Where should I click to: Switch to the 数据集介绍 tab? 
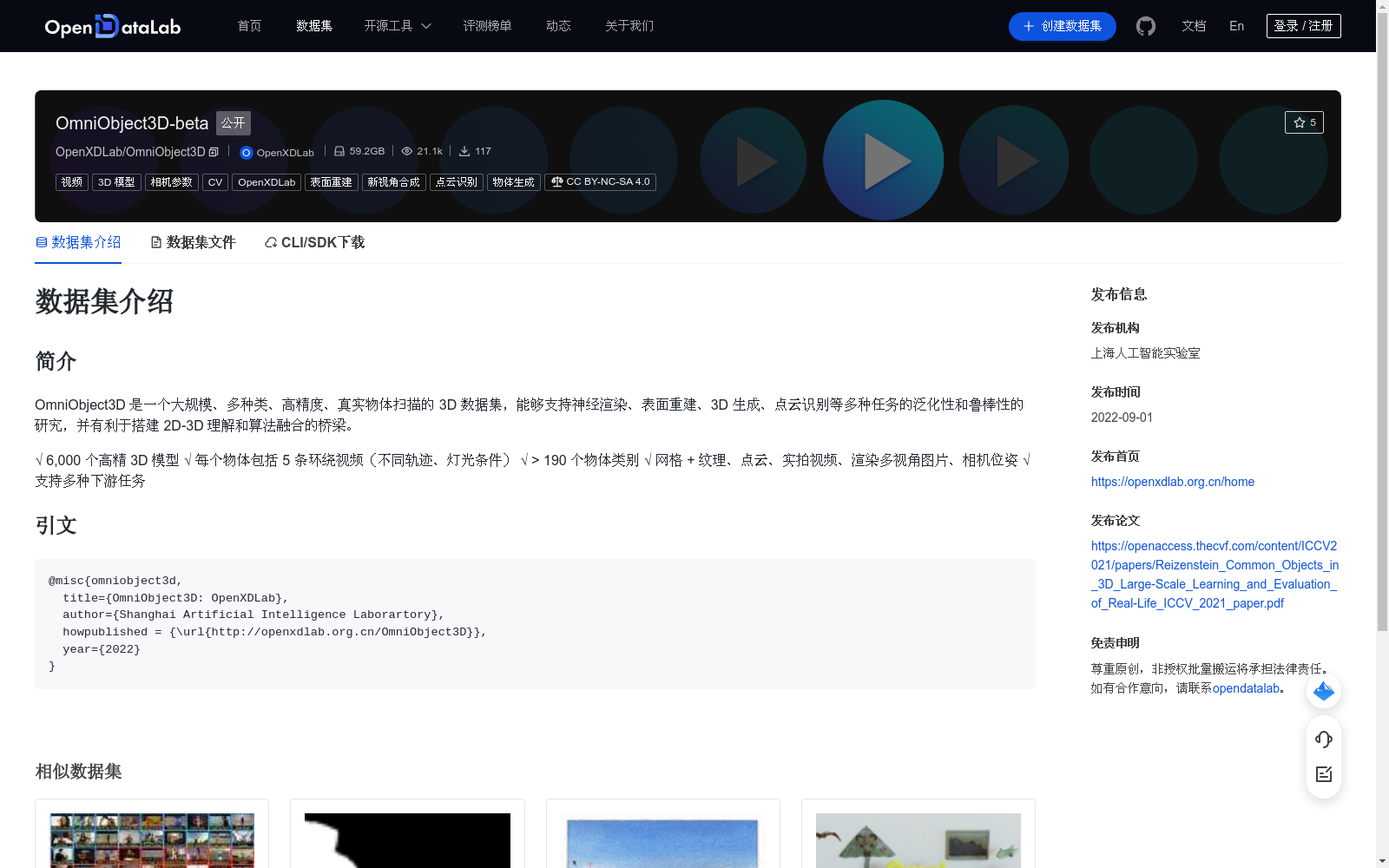point(78,243)
